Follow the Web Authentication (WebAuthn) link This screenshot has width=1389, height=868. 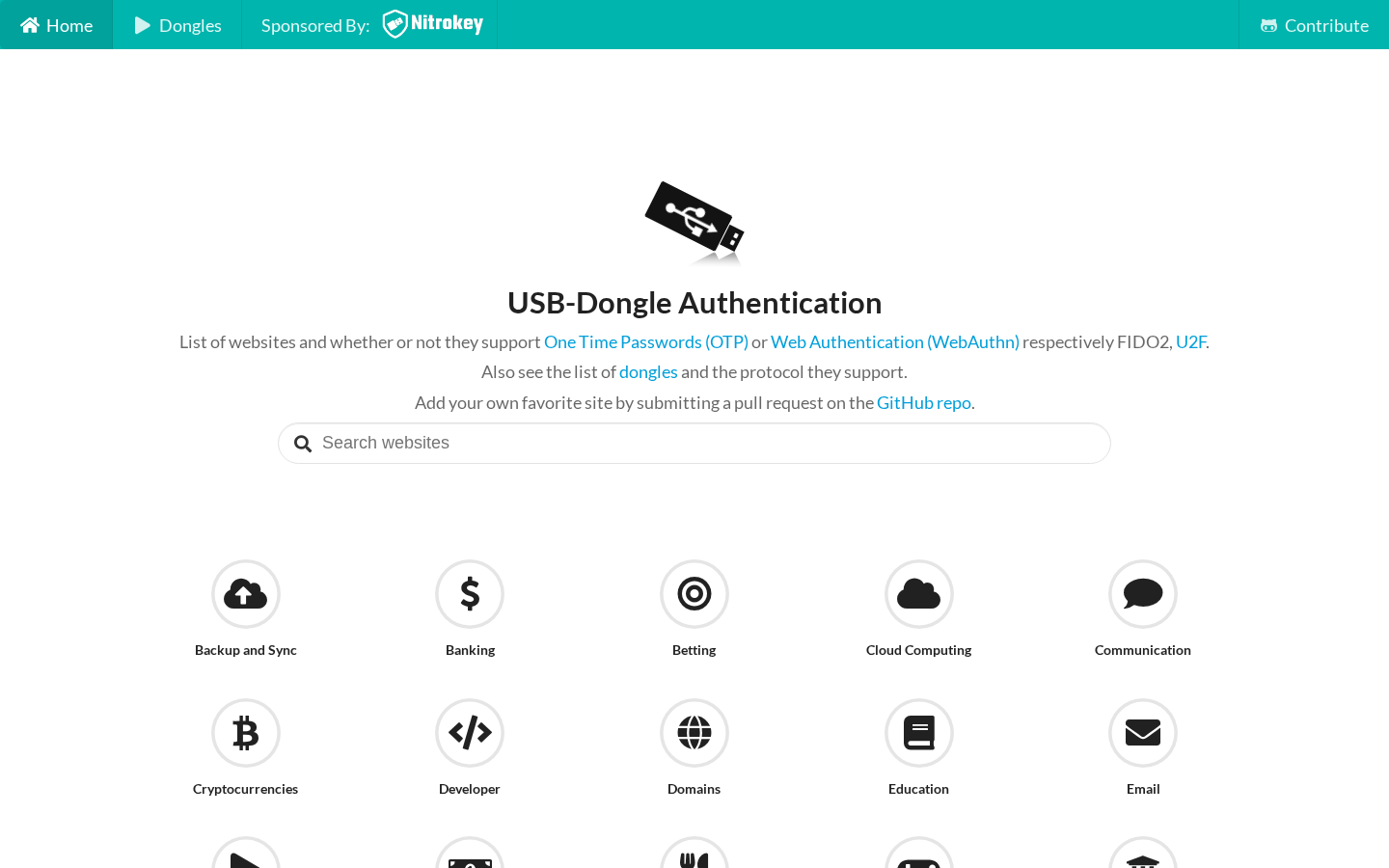(895, 342)
